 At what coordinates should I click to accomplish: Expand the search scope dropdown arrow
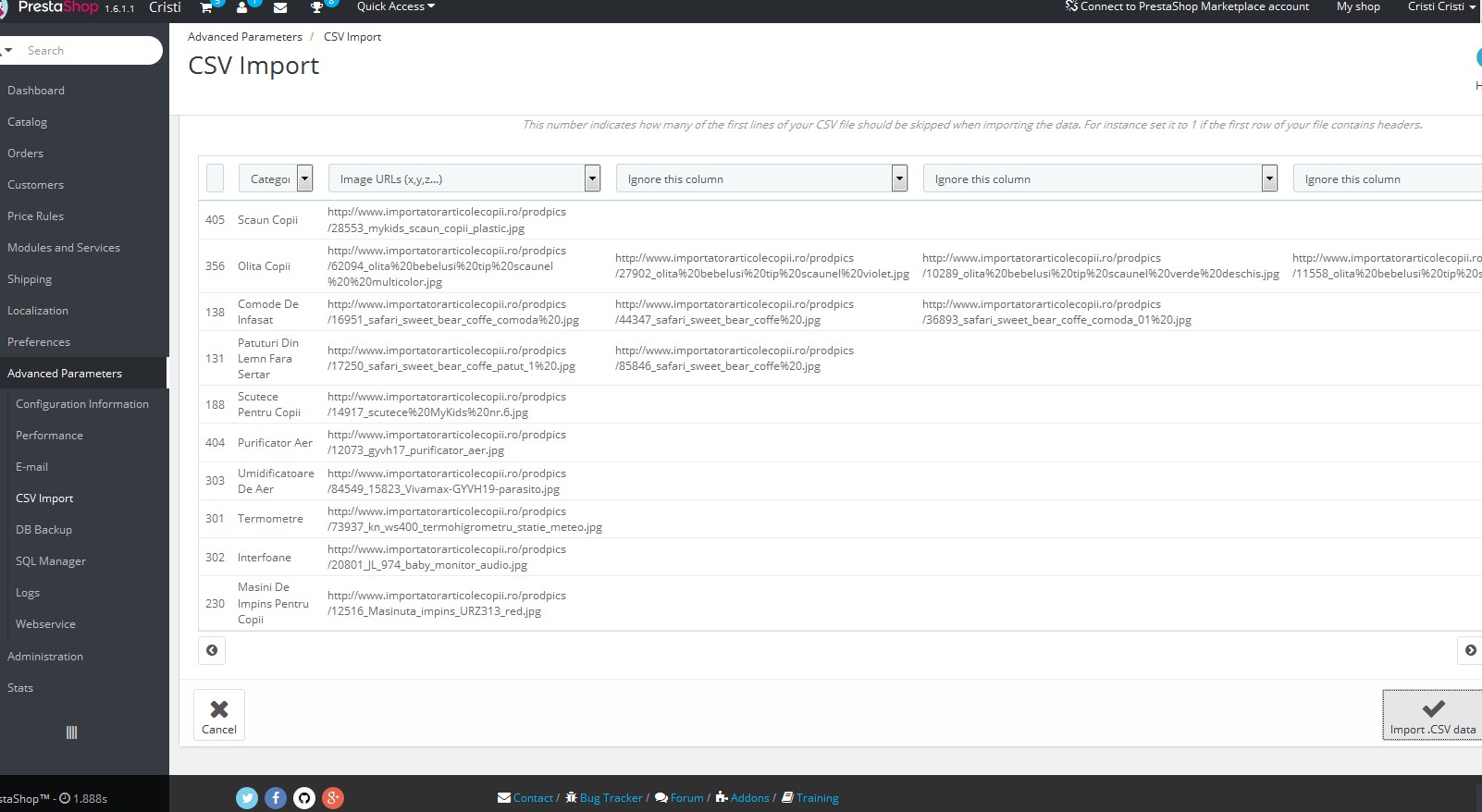[7, 51]
